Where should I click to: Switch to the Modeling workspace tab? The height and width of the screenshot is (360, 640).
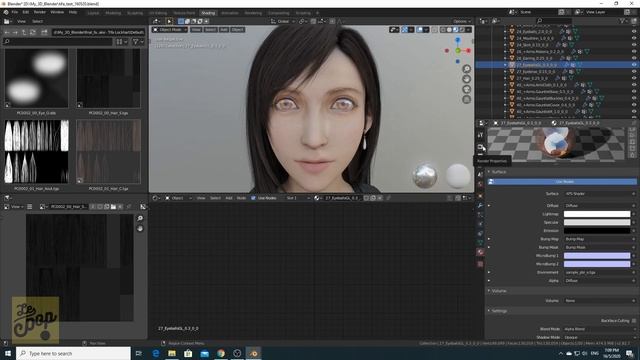pos(113,13)
